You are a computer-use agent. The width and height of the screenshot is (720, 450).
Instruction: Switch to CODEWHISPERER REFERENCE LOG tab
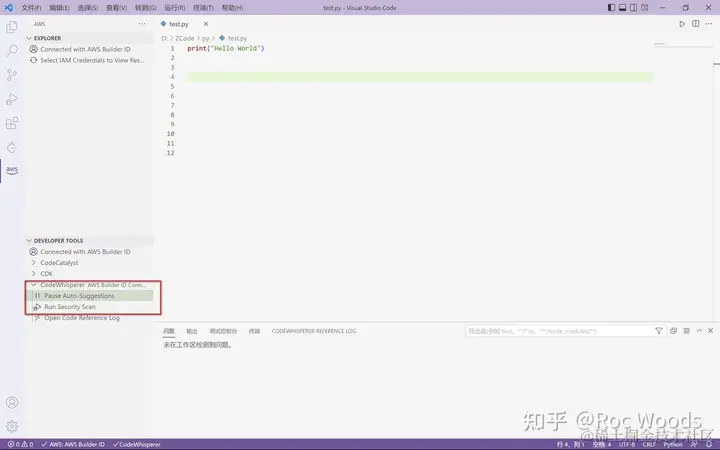(x=314, y=331)
